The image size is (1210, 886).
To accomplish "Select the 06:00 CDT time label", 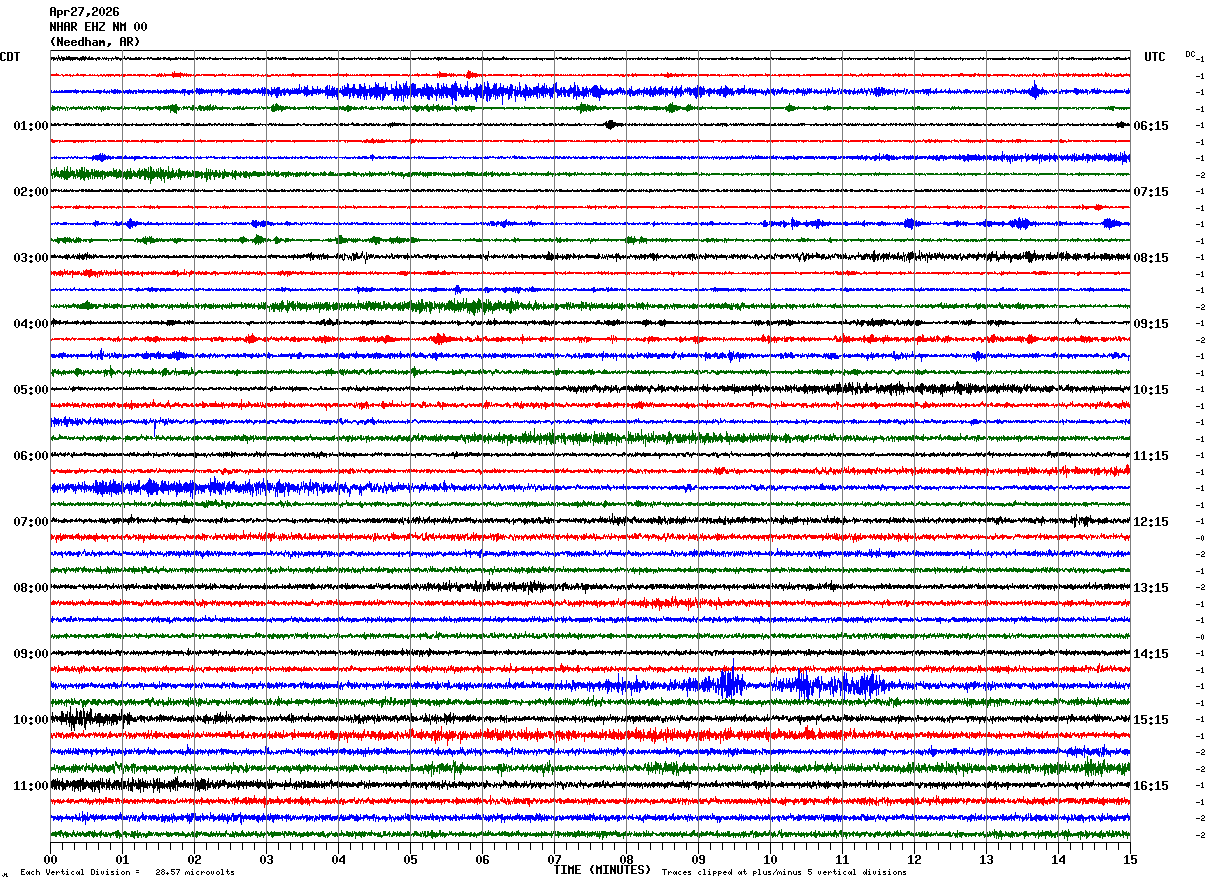I will [31, 456].
